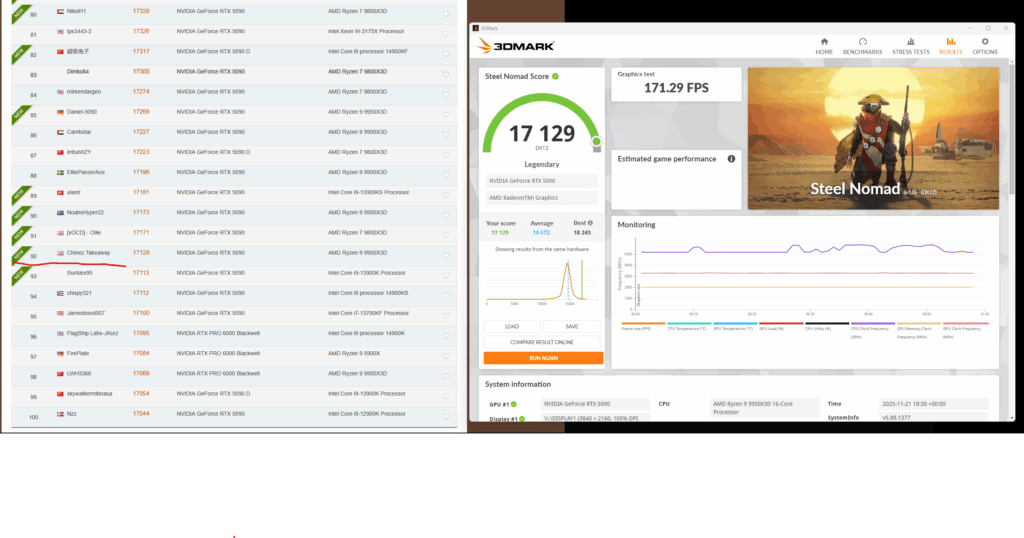The image size is (1024, 538).
Task: Click the flag beside Daniel-5090
Action: [60, 112]
